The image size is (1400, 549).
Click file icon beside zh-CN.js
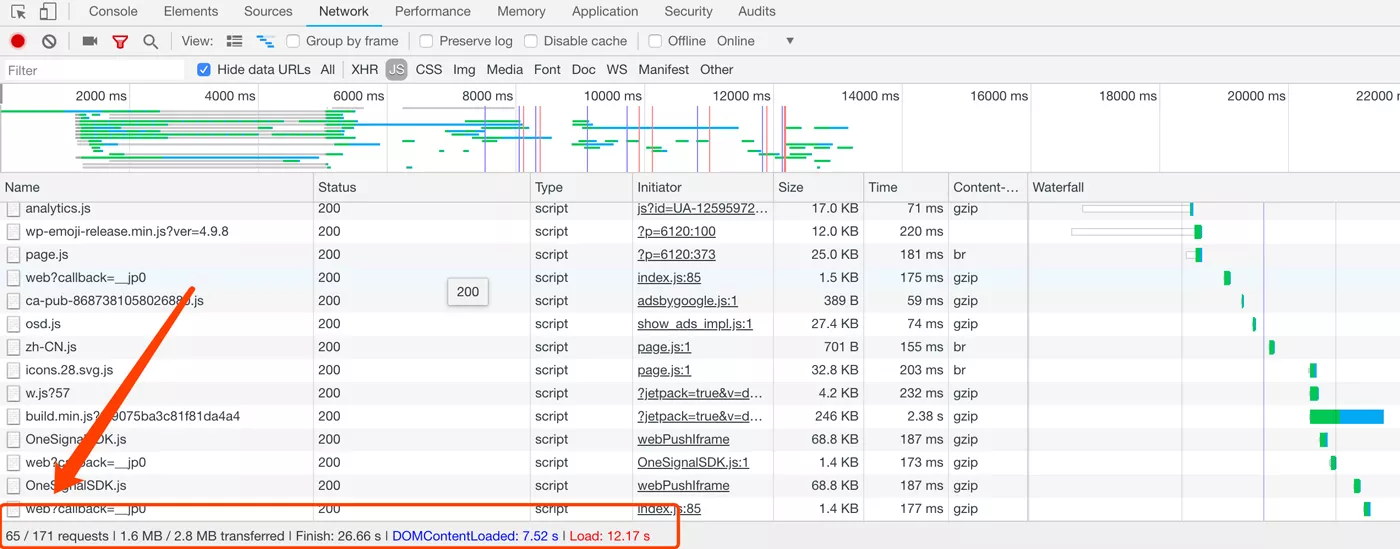pos(13,347)
